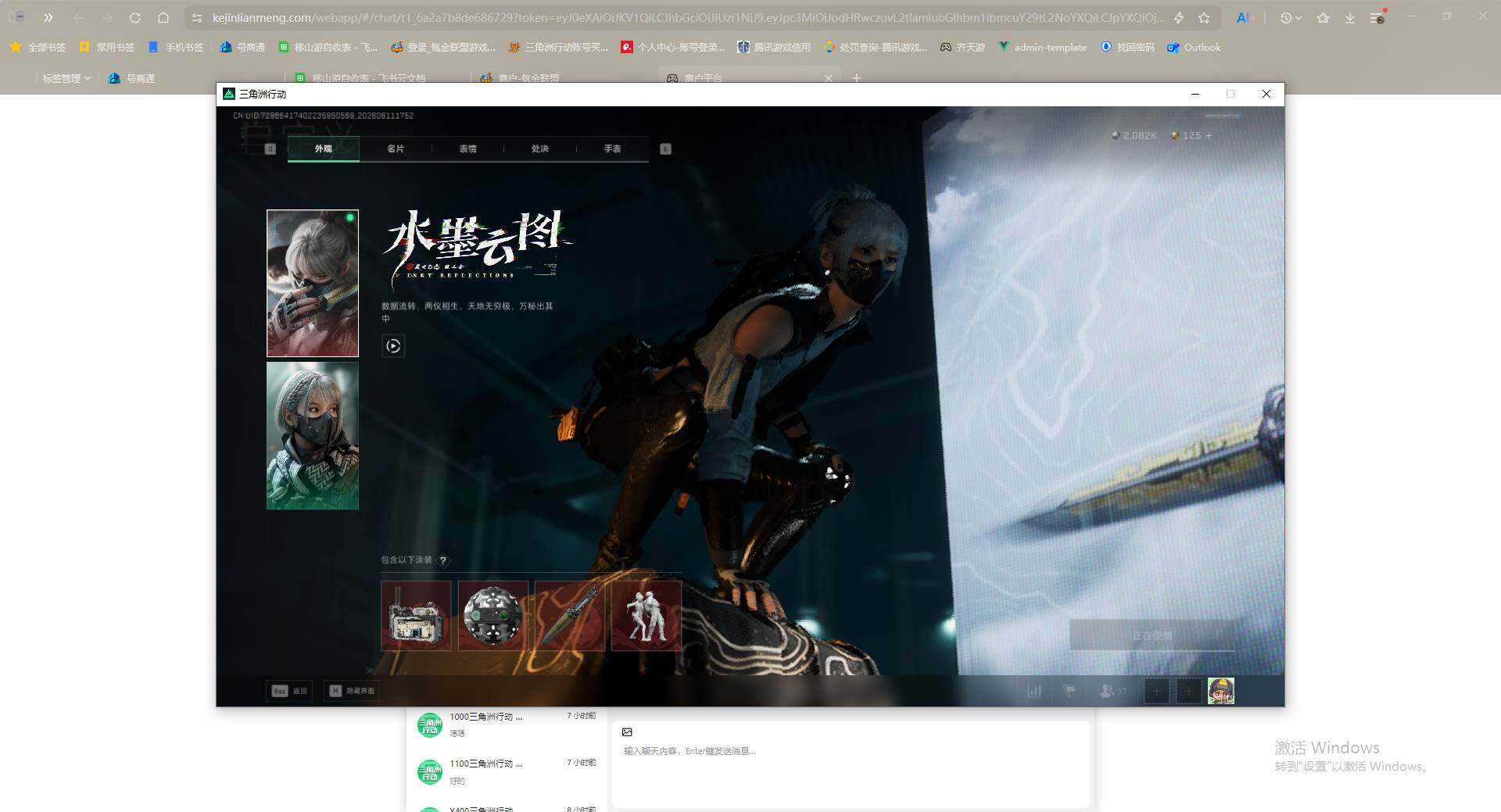This screenshot has height=812, width=1501.
Task: Open the 腾讯游戏信用 bookmark
Action: (x=773, y=48)
